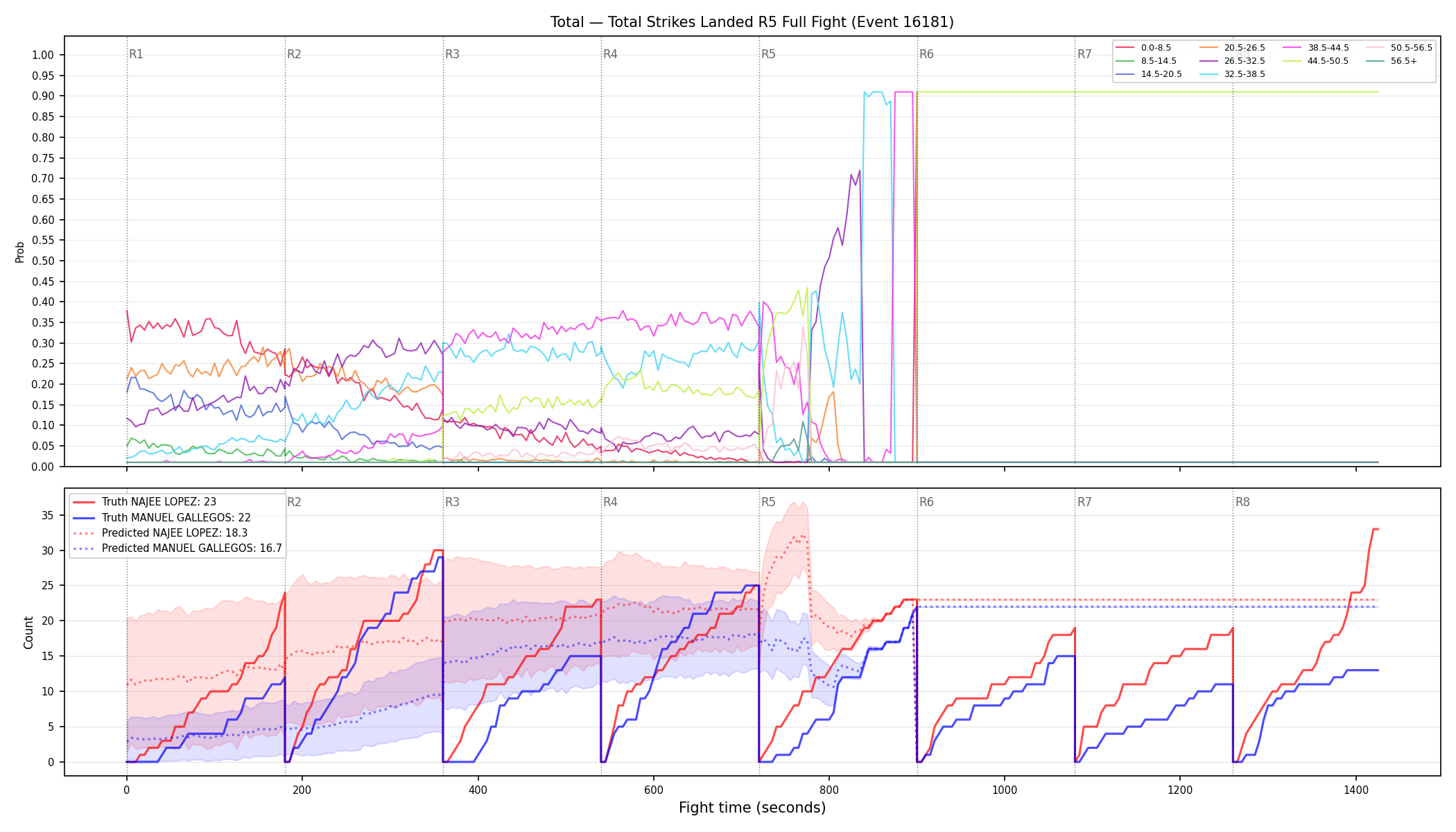Viewport: 1456px width, 832px height.
Task: Click the 35 tick on Count axis
Action: (48, 516)
